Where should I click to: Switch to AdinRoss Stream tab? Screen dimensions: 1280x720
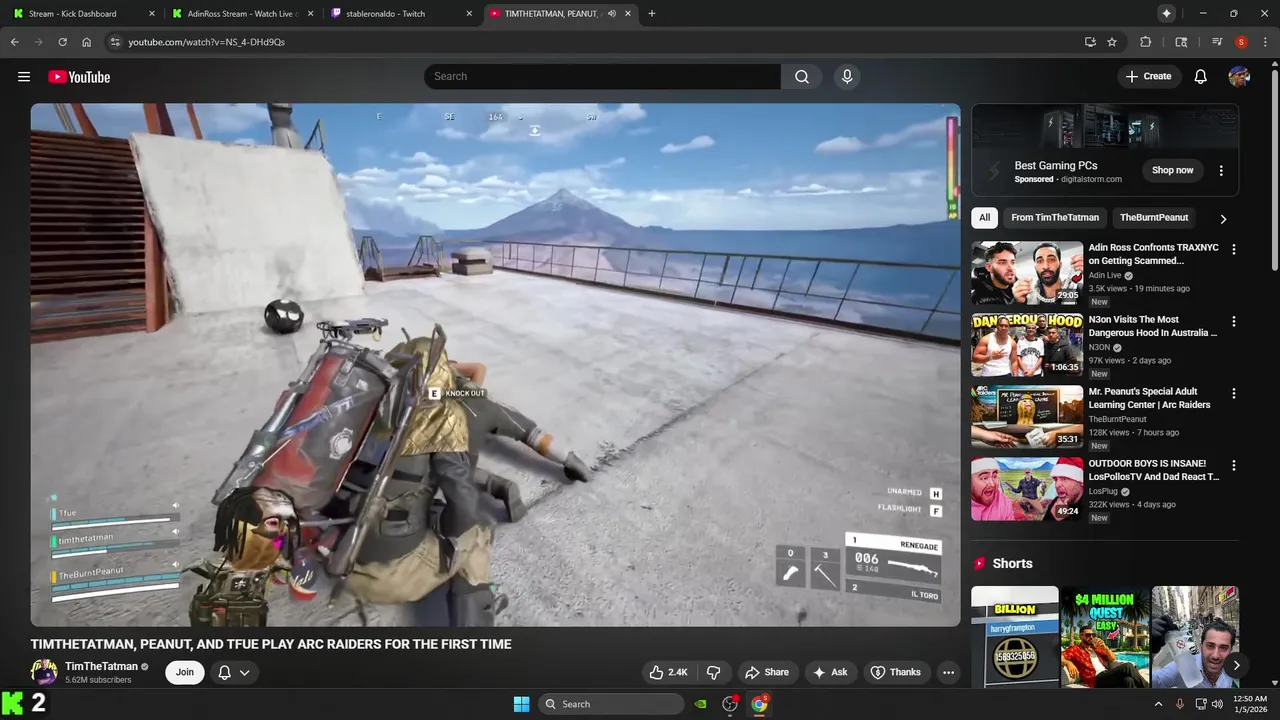click(243, 14)
